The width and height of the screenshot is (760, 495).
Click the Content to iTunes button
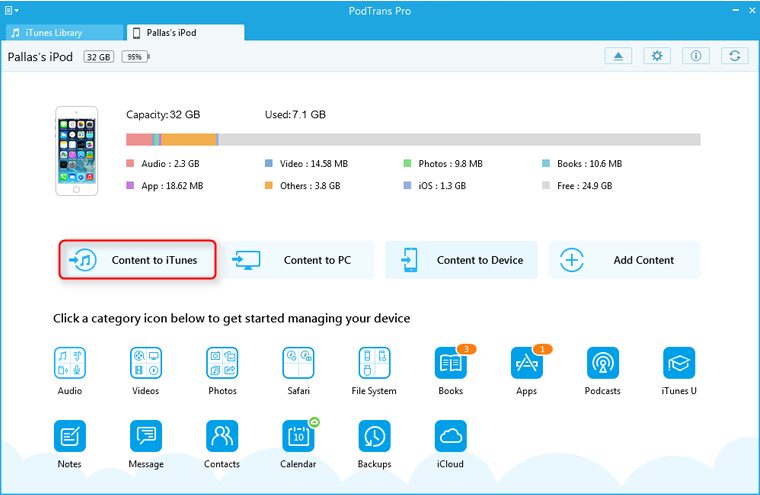point(138,260)
